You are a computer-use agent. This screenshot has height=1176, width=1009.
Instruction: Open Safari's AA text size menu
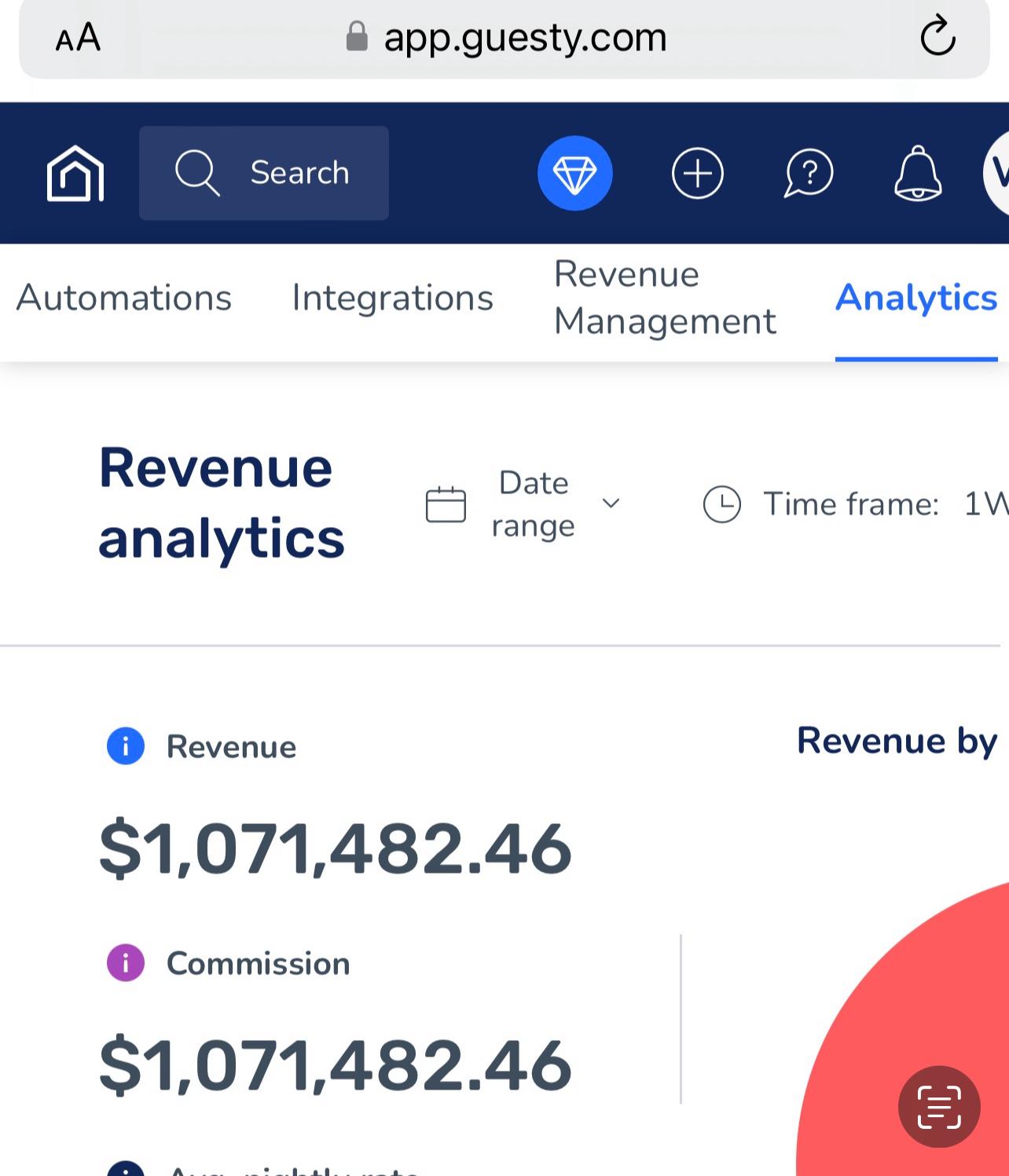78,37
